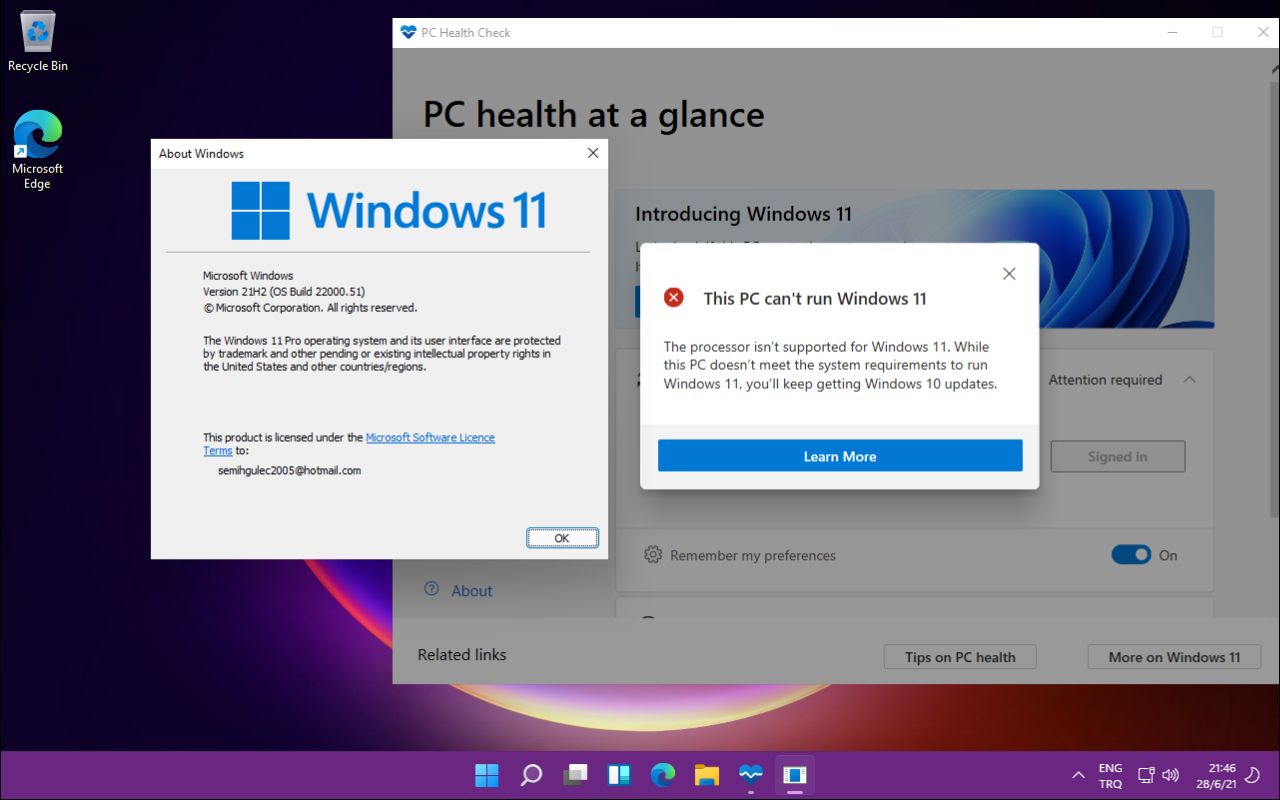Close the About Windows dialog
Screen dimensions: 1280x800
click(593, 153)
